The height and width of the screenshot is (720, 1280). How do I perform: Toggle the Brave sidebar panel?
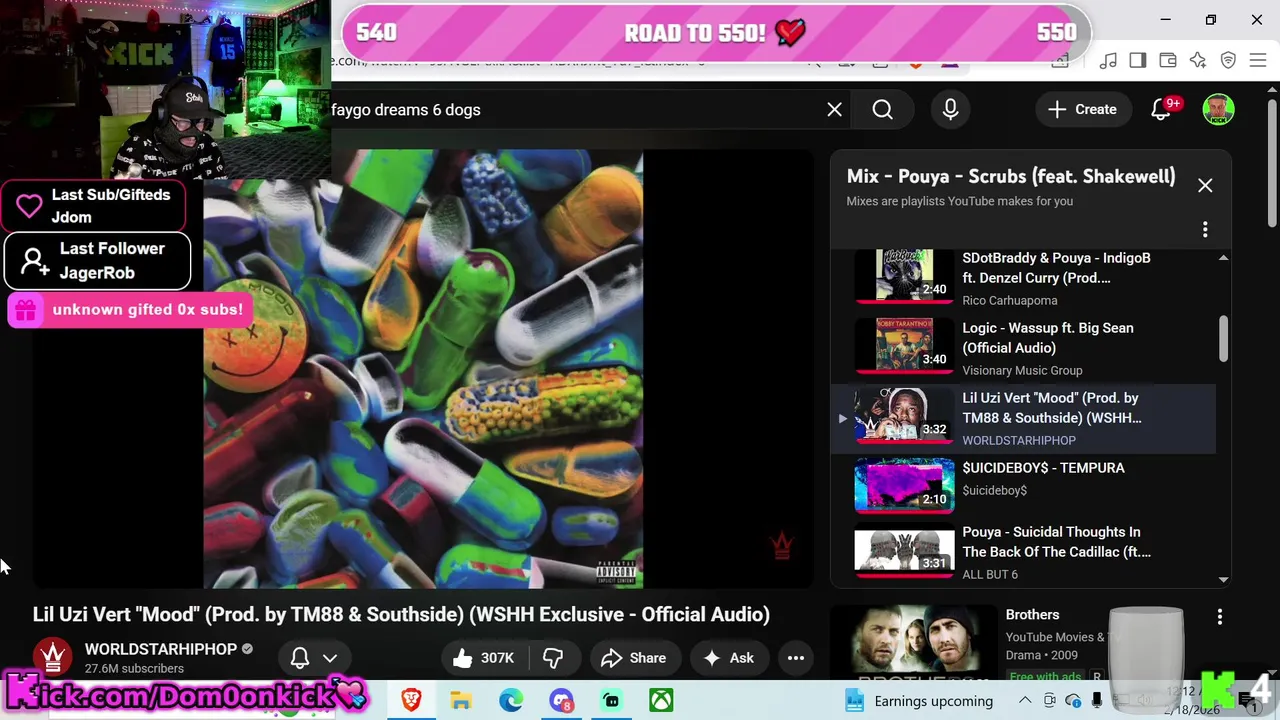(1138, 61)
